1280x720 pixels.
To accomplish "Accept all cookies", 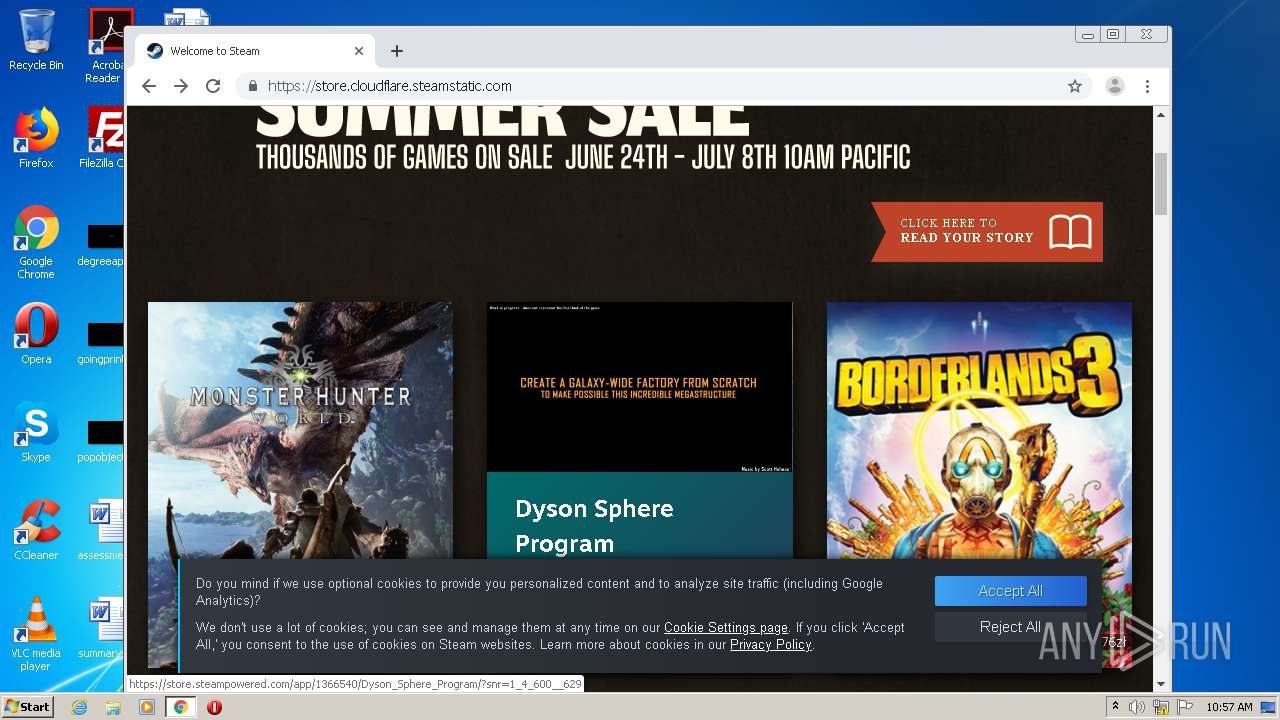I will [1010, 591].
